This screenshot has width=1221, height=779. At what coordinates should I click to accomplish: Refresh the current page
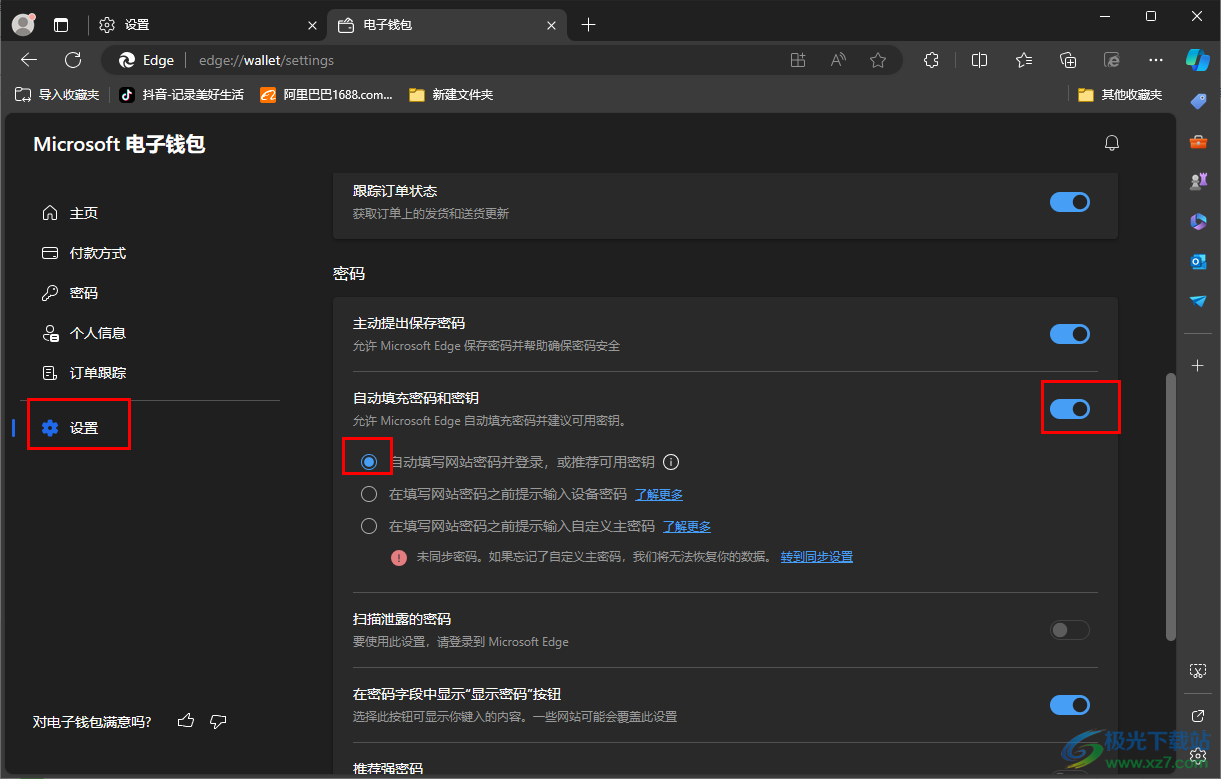(x=73, y=60)
